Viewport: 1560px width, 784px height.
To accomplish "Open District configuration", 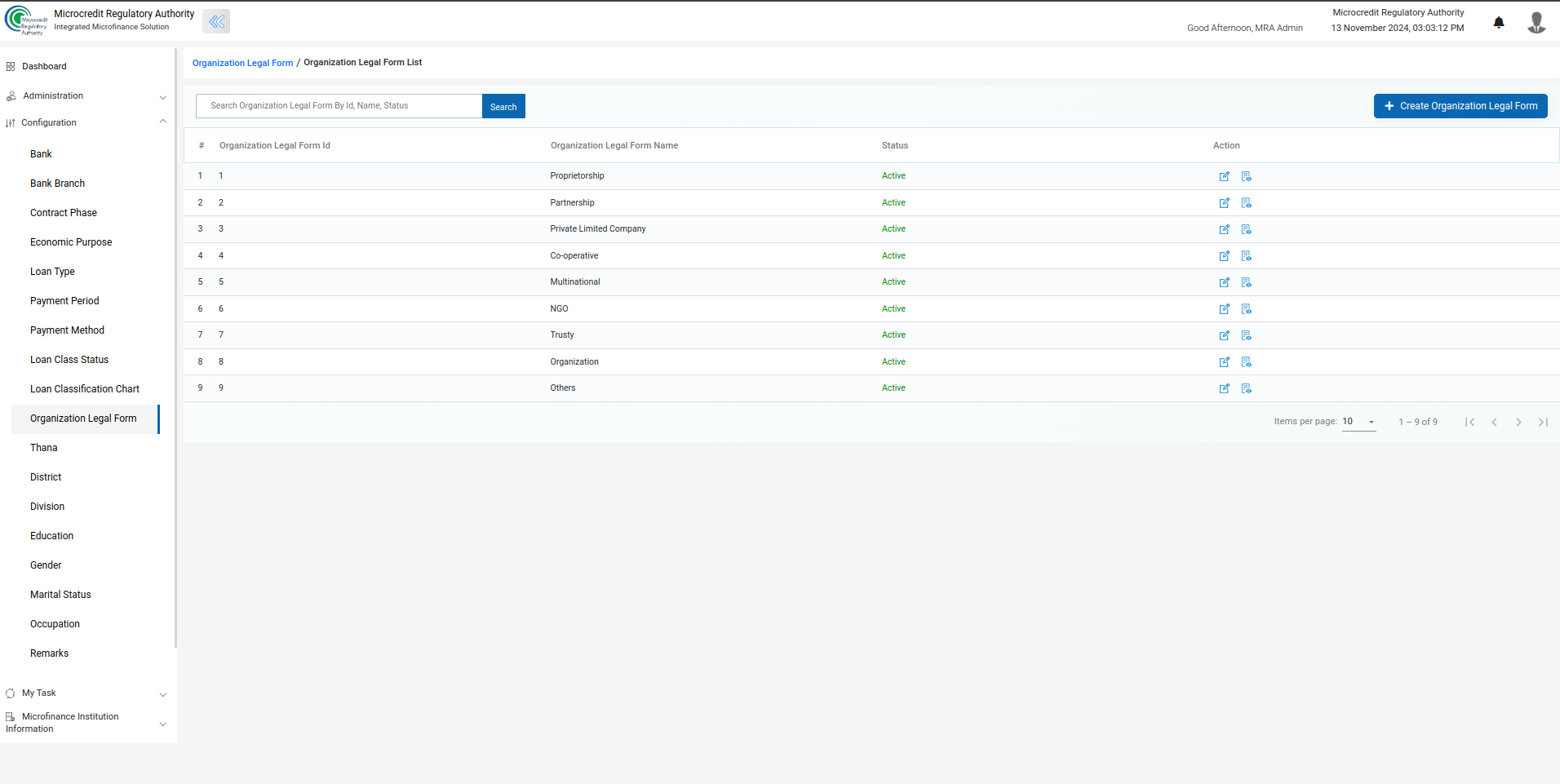I will (46, 477).
